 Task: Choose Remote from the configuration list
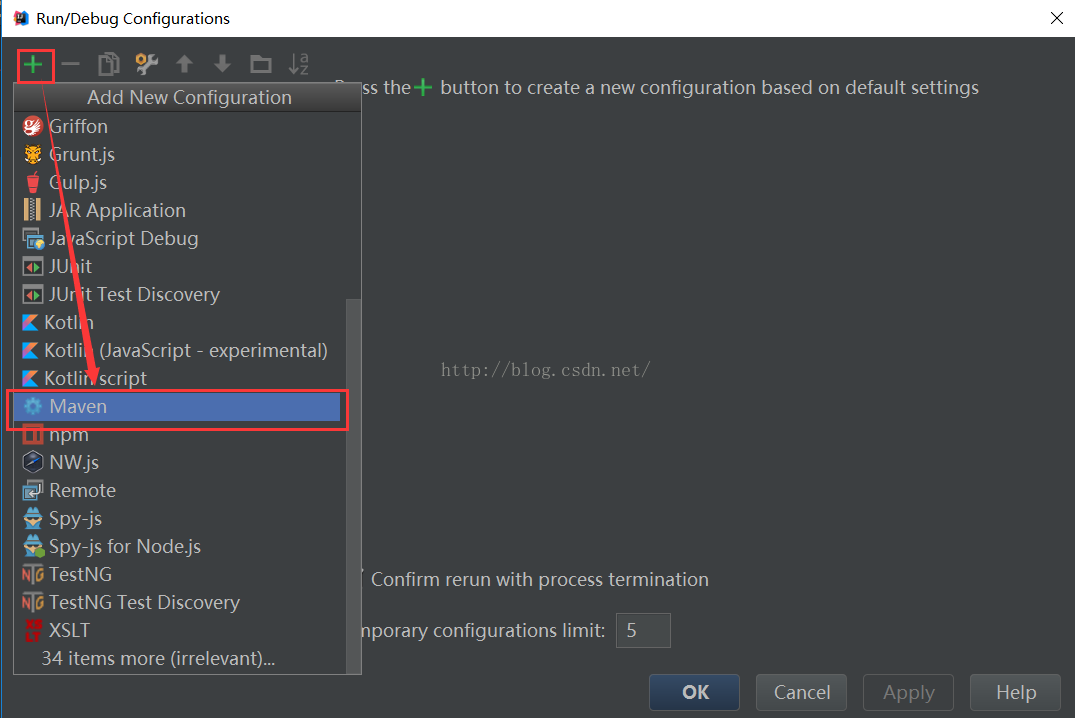coord(82,491)
